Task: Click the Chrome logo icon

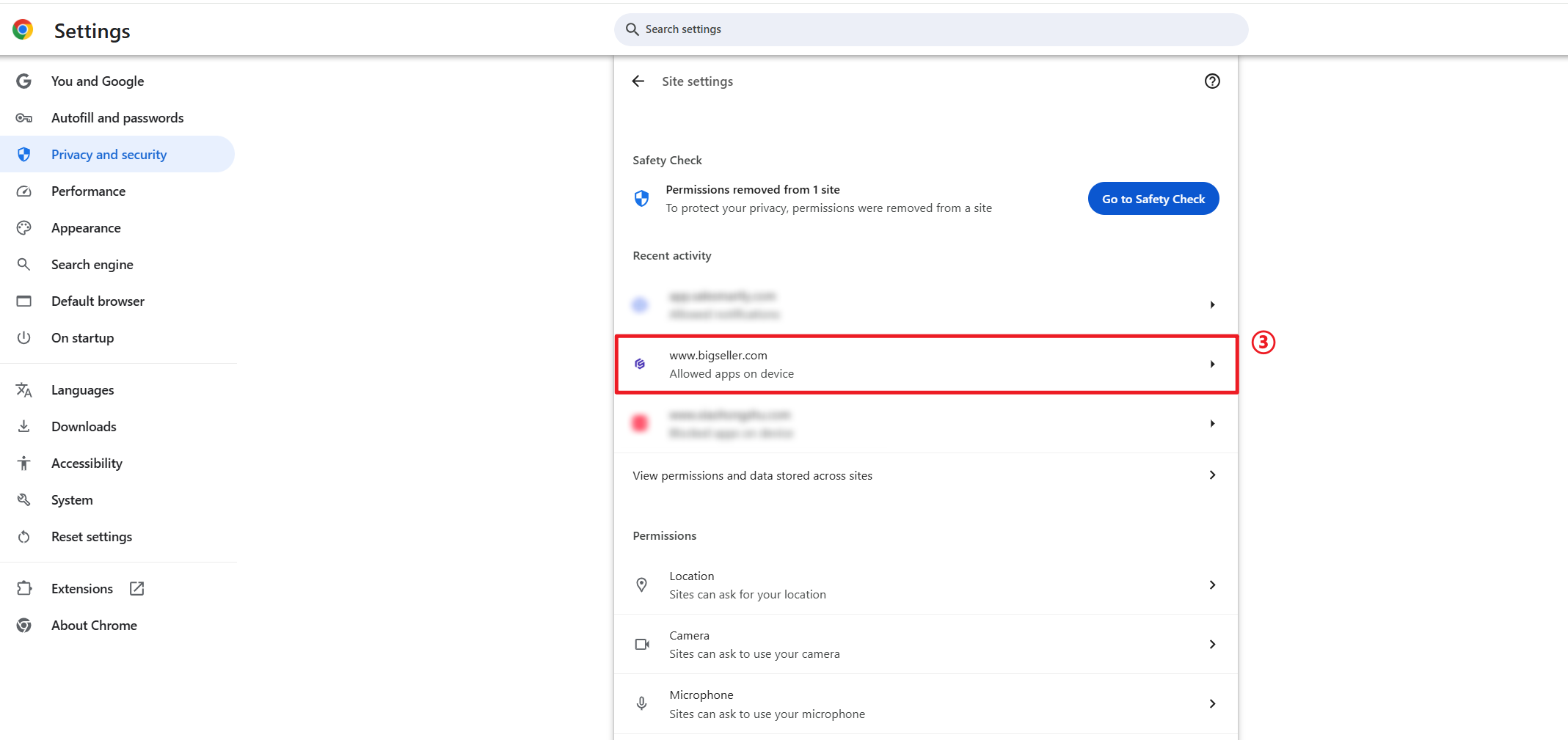Action: pyautogui.click(x=23, y=29)
